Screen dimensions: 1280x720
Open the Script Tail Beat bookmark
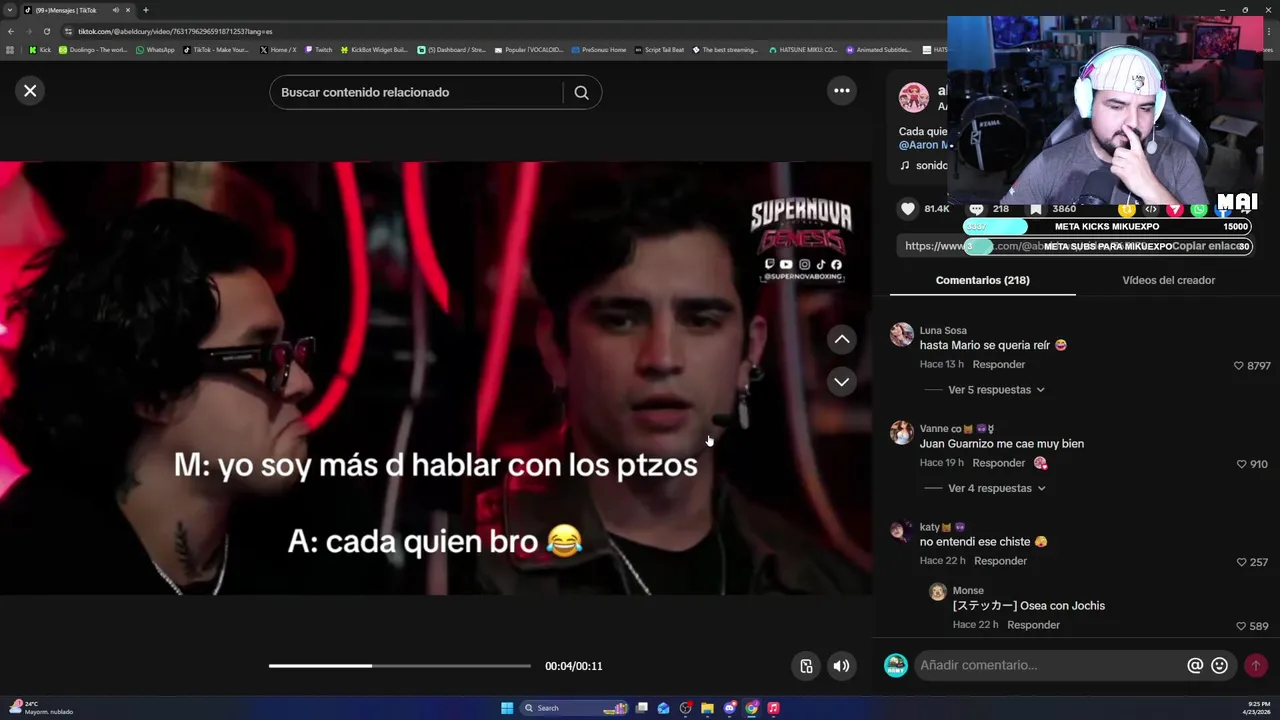click(x=660, y=49)
